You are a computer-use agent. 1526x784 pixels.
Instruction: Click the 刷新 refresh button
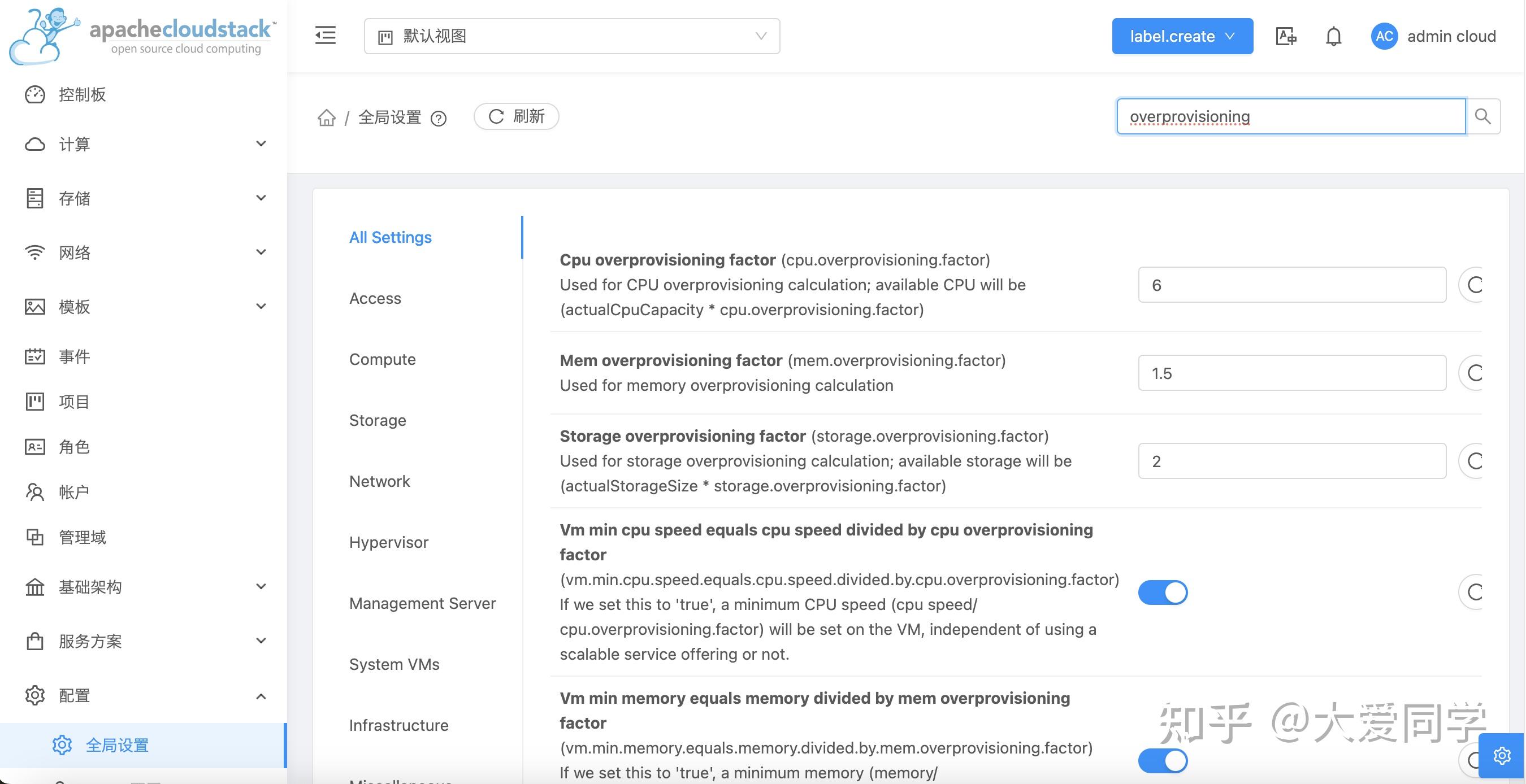(516, 117)
